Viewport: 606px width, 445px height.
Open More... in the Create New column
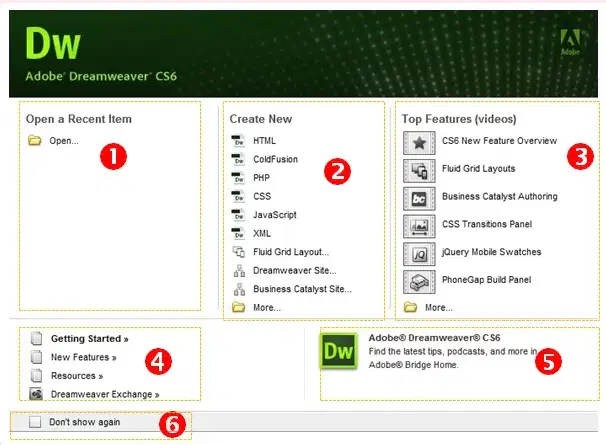click(267, 308)
